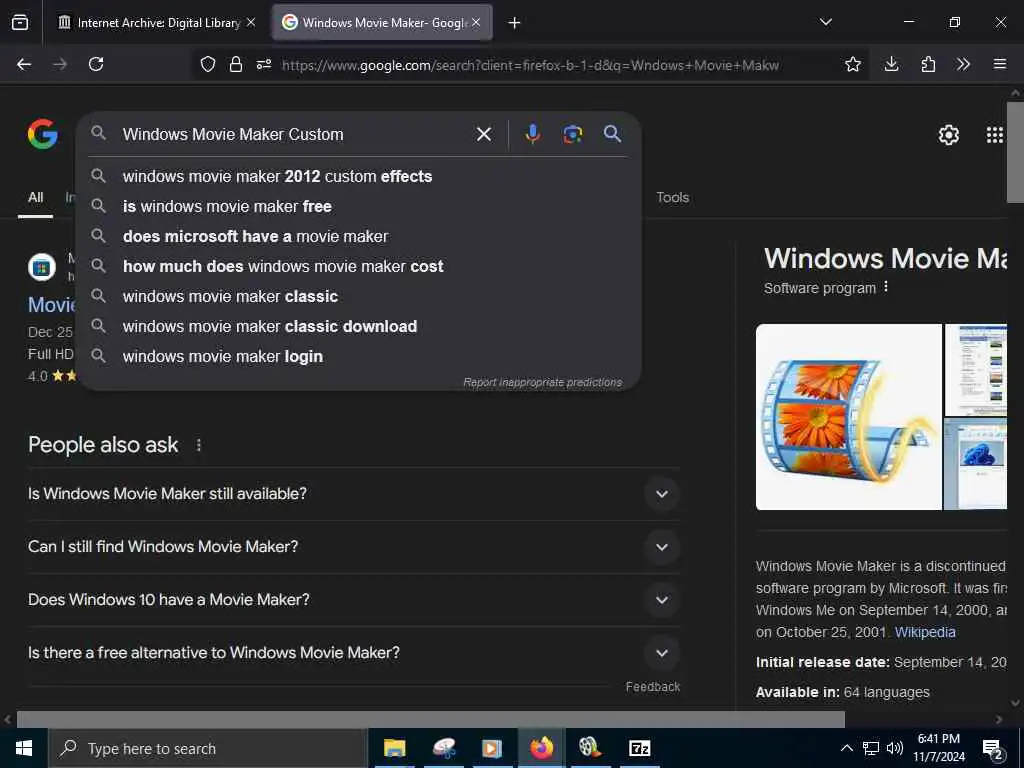Open the notification center
This screenshot has height=768, width=1024.
(x=993, y=749)
